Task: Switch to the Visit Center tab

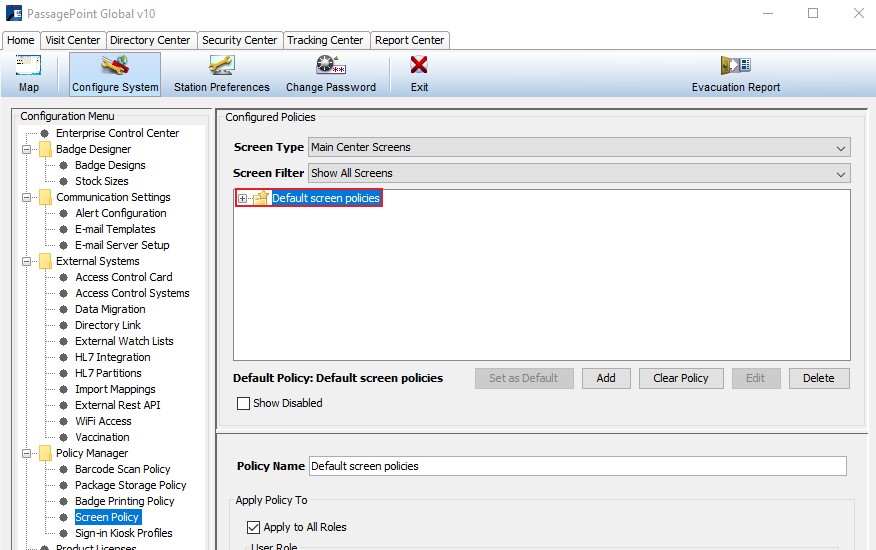Action: point(73,40)
